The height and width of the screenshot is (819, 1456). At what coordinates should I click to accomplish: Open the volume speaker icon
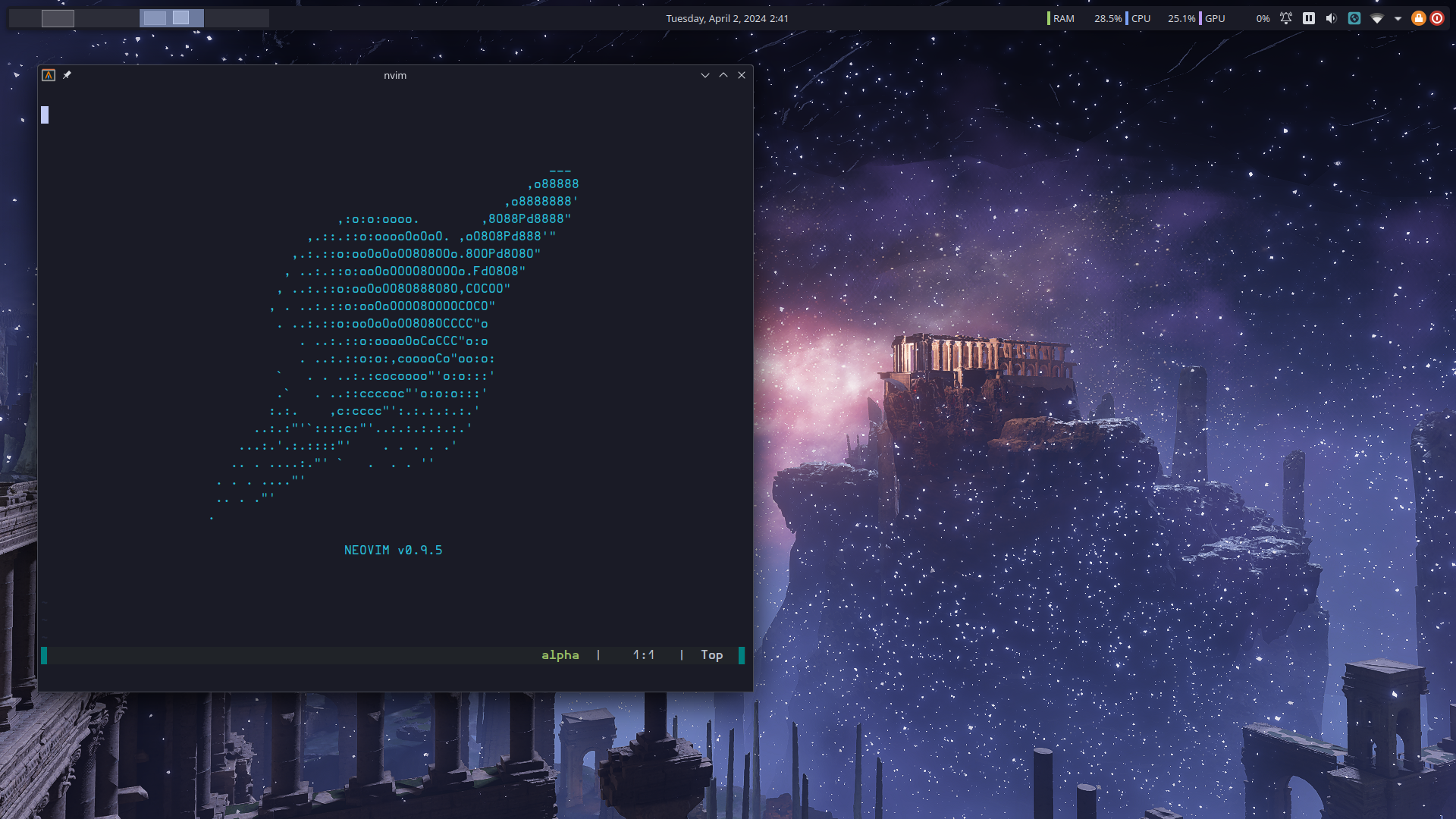point(1331,18)
